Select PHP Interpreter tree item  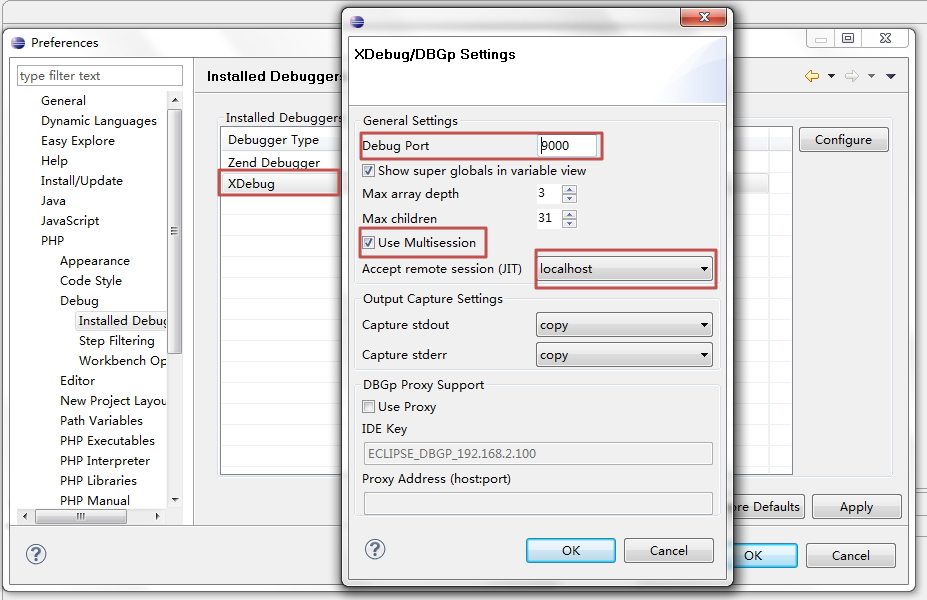pyautogui.click(x=105, y=461)
